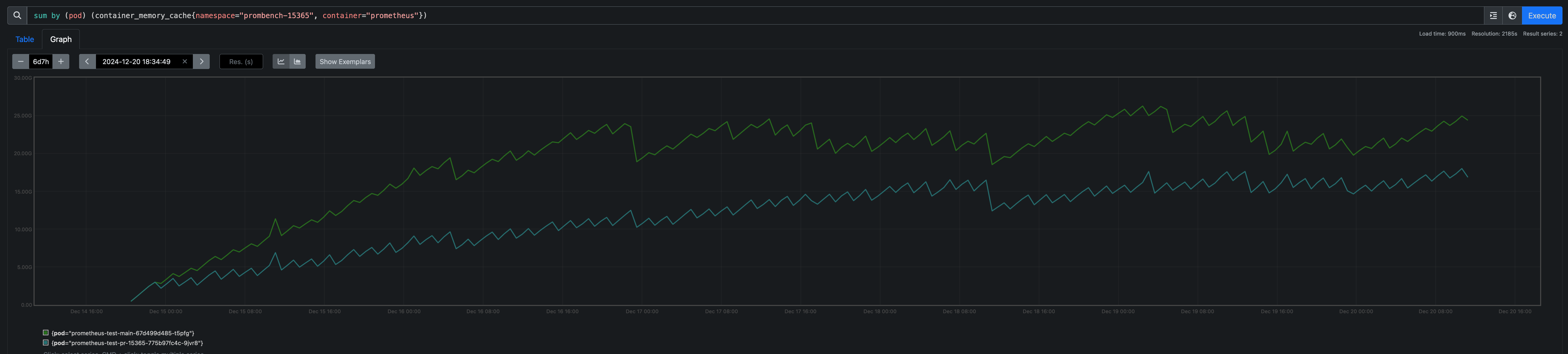The image size is (1568, 354).
Task: Open the Graph tab
Action: tap(60, 39)
